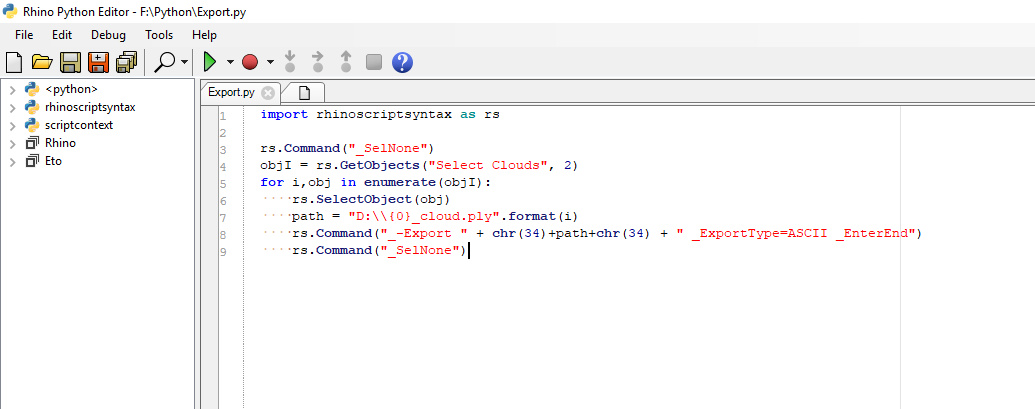
Task: Open the run options dropdown arrow
Action: tap(230, 63)
